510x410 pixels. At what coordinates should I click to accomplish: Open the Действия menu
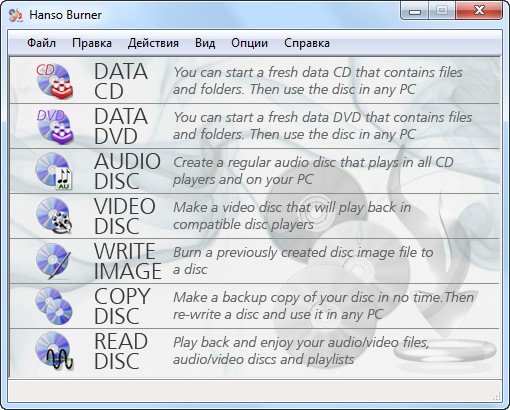(x=153, y=43)
